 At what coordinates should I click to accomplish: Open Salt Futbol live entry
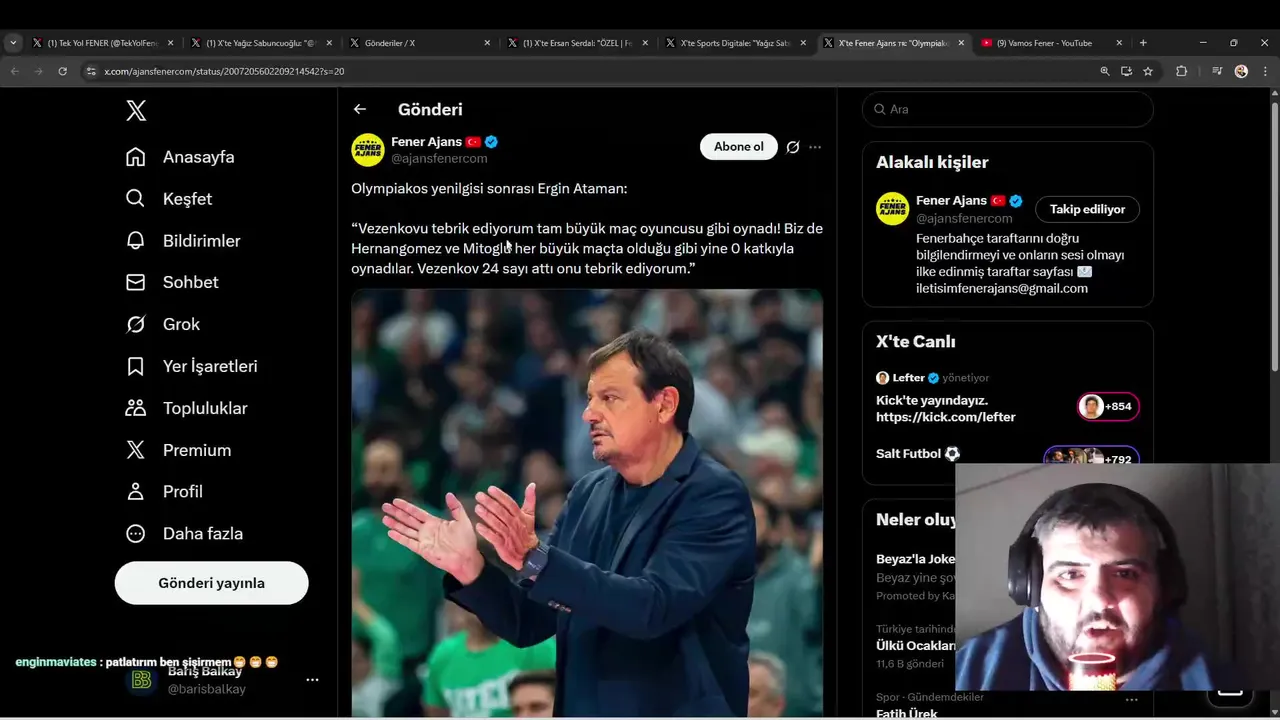pyautogui.click(x=918, y=454)
